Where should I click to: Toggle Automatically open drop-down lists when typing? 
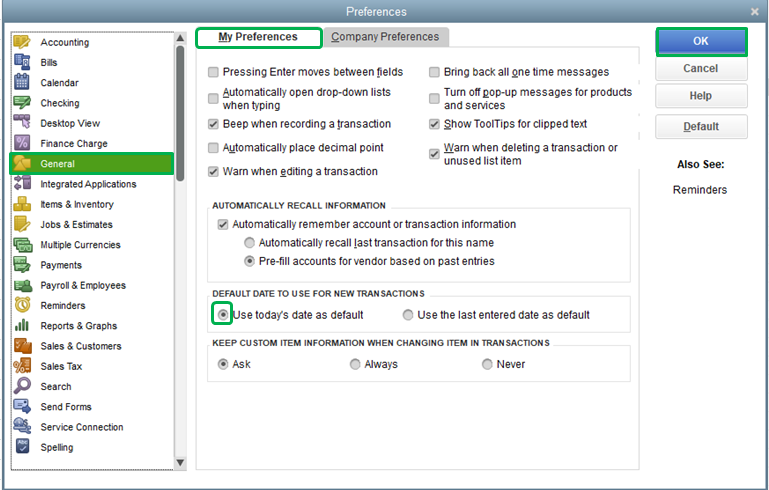click(213, 99)
